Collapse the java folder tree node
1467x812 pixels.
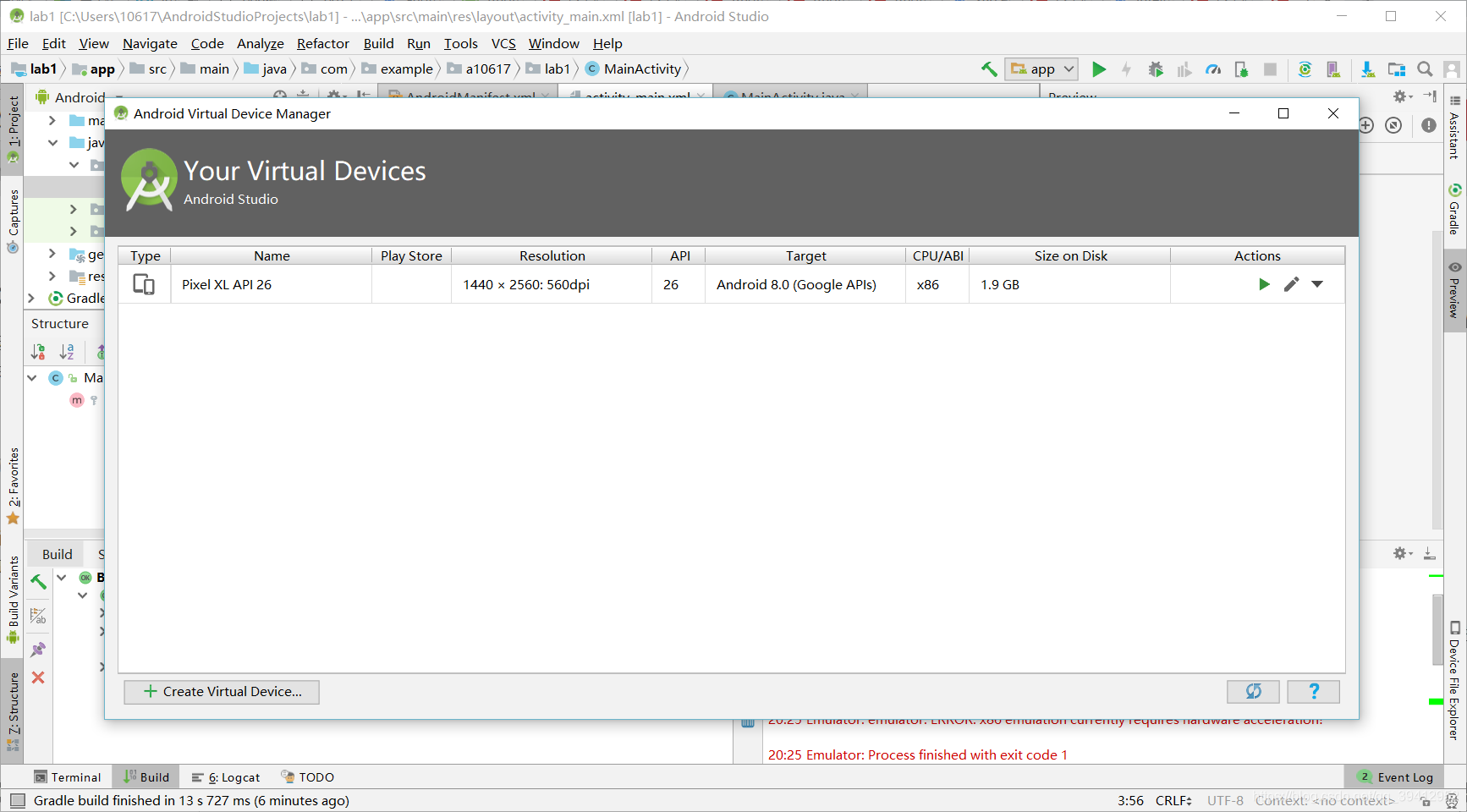(x=52, y=142)
